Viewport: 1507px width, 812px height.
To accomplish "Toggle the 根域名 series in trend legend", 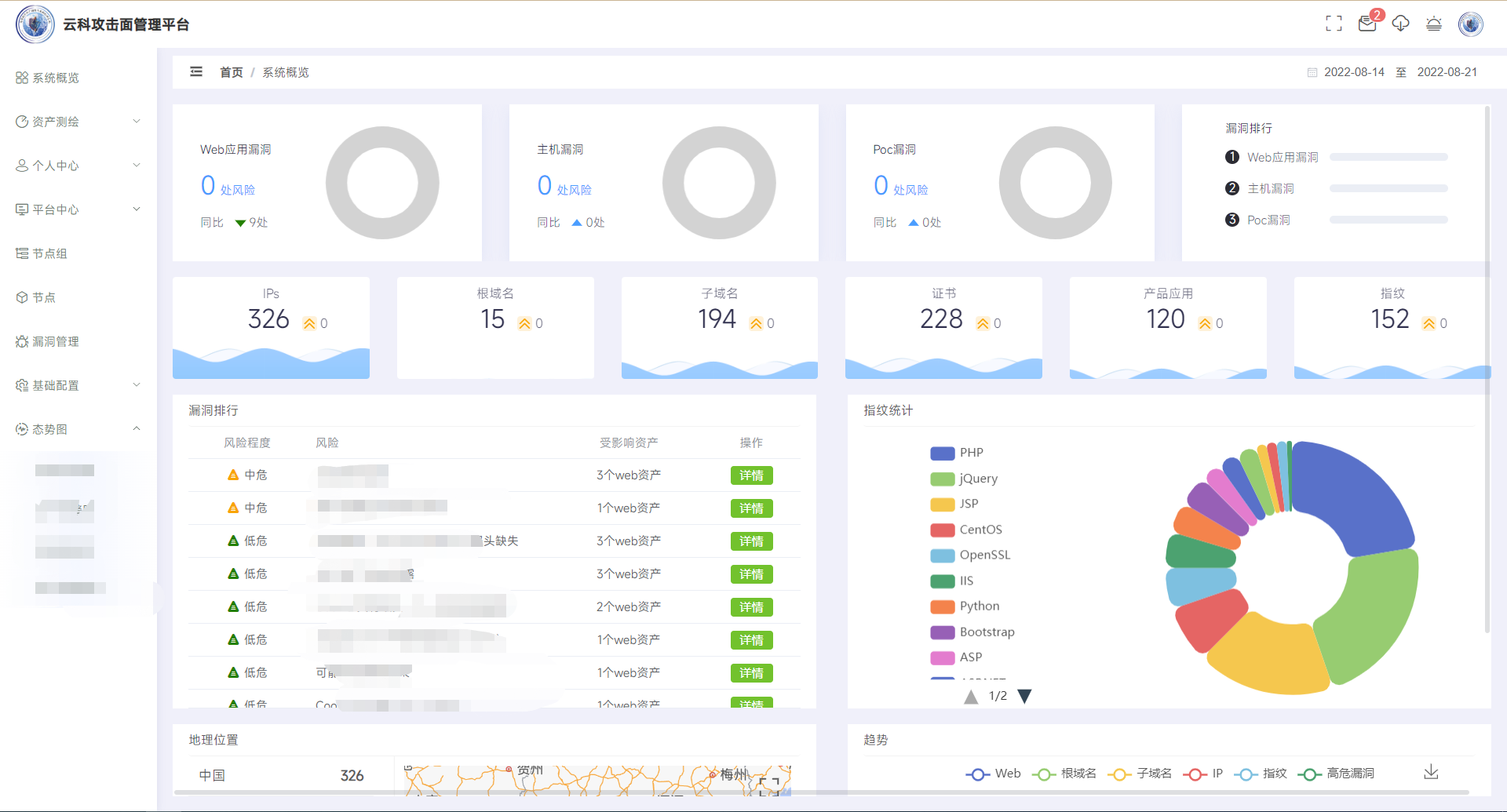I will (1064, 774).
